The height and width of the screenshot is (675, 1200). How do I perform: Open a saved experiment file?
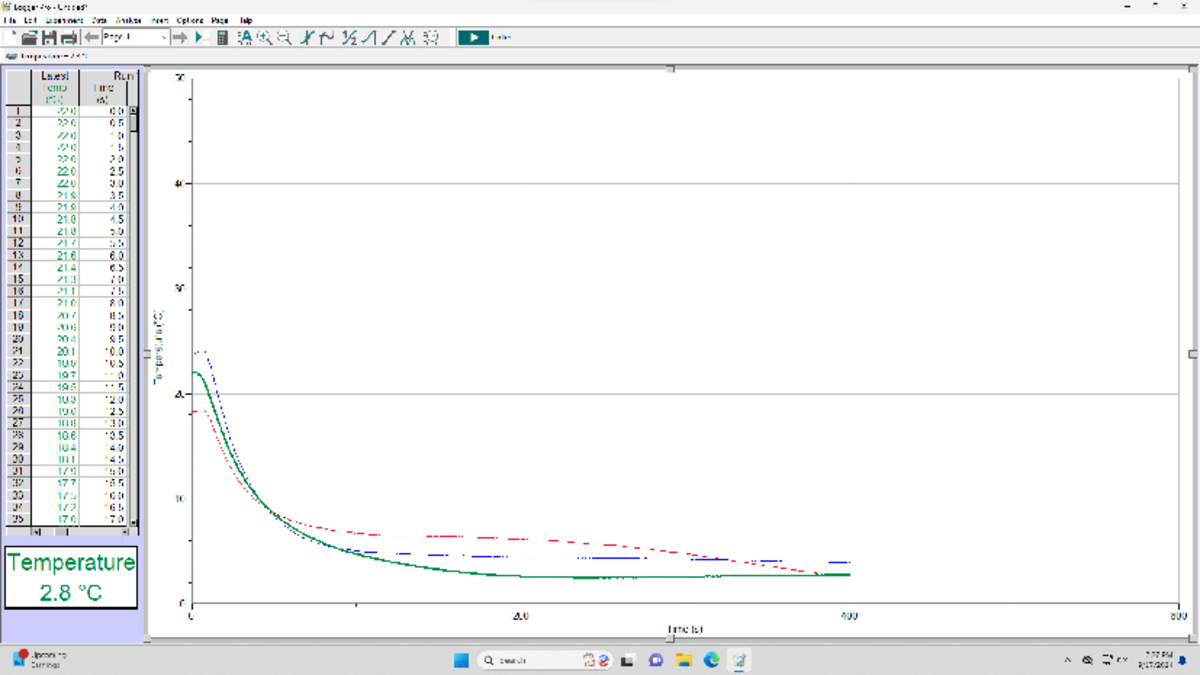pyautogui.click(x=31, y=37)
